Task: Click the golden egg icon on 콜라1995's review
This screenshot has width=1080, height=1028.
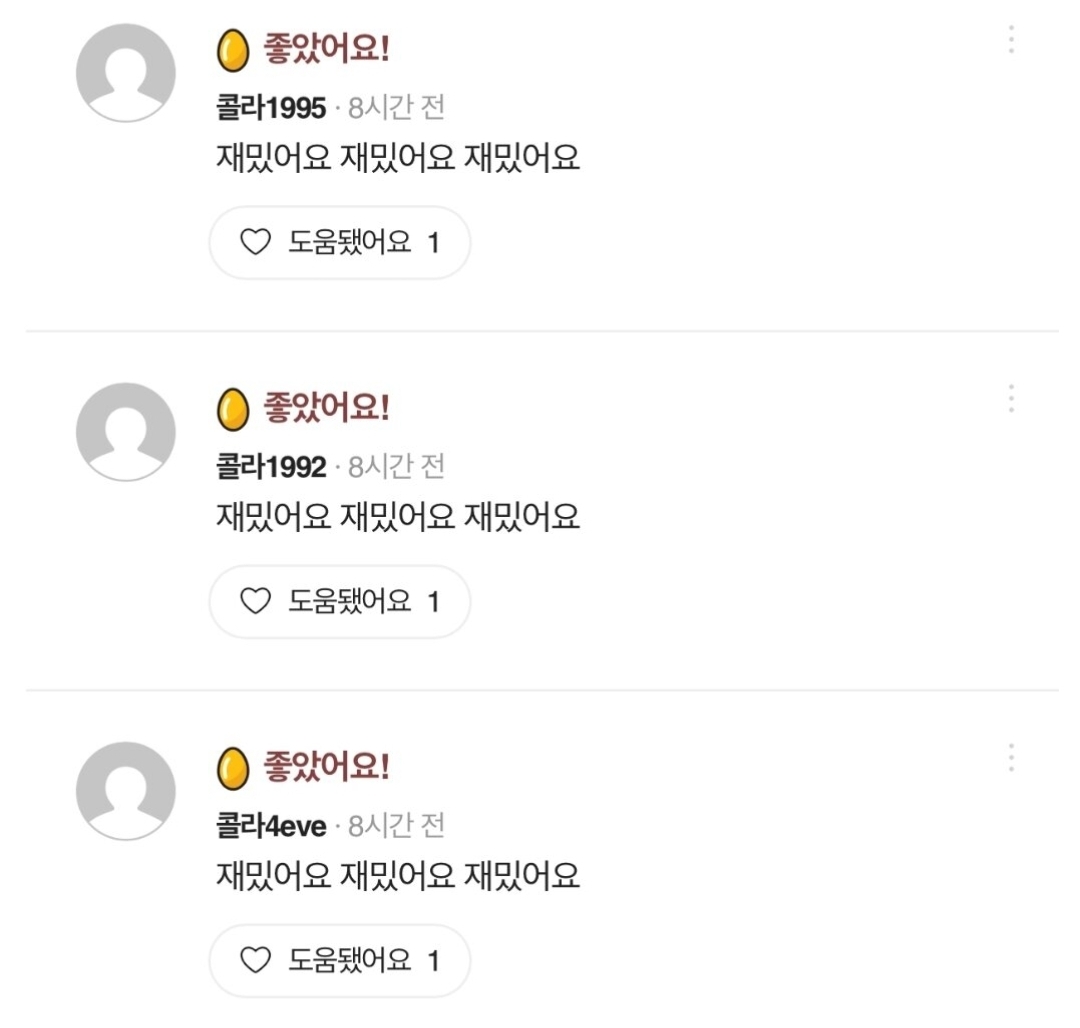Action: coord(233,50)
